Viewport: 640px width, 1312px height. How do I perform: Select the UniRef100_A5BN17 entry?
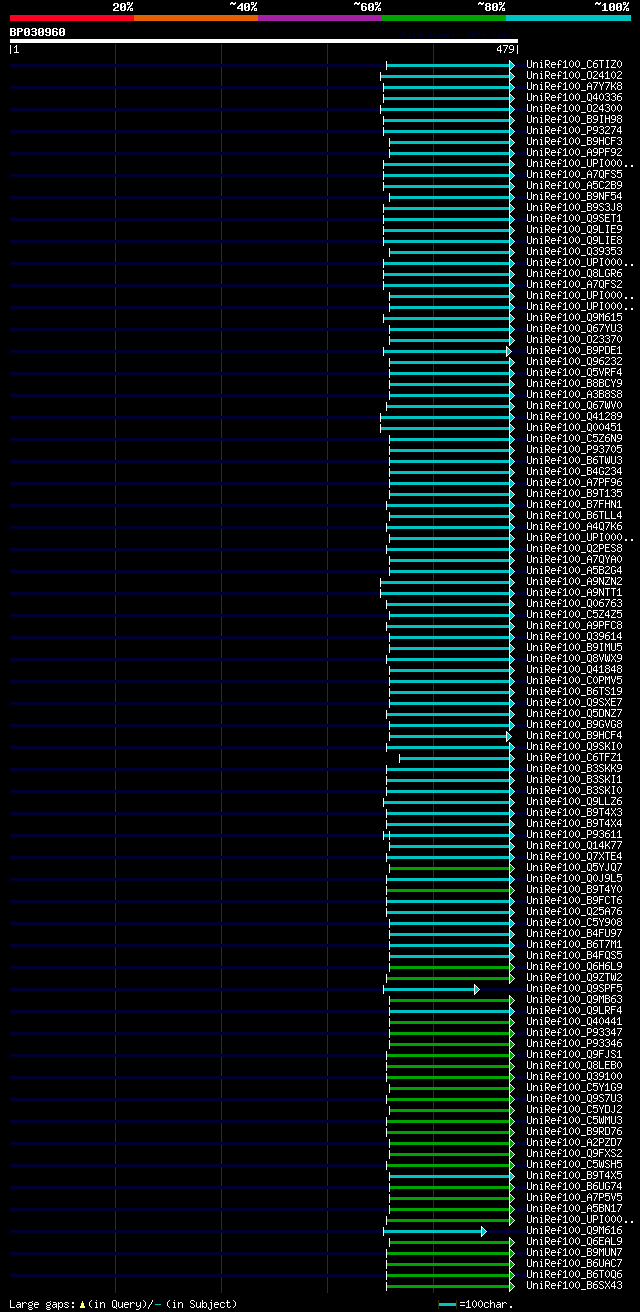[574, 1209]
